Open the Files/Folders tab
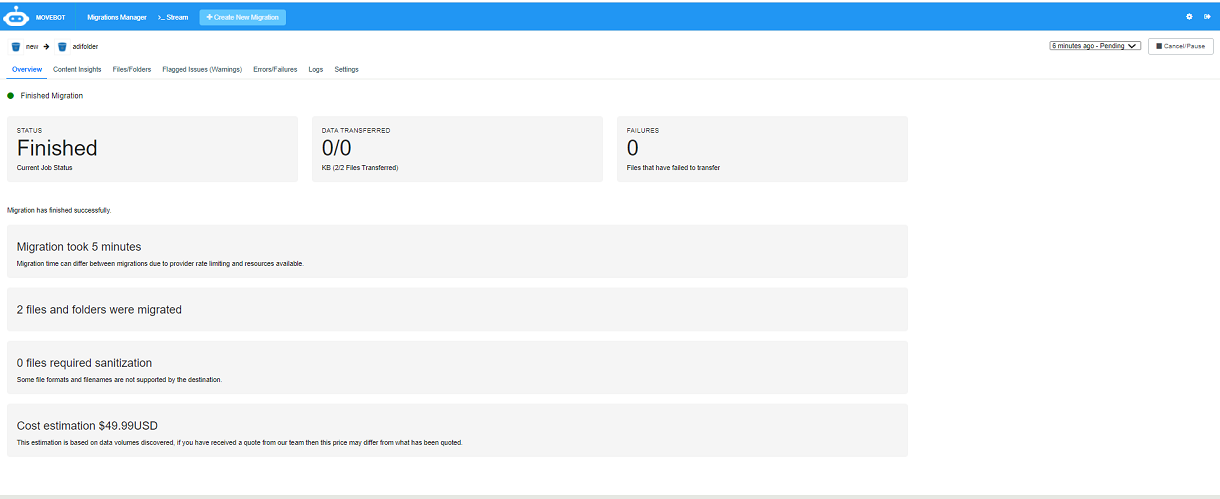The image size is (1220, 499). (132, 70)
